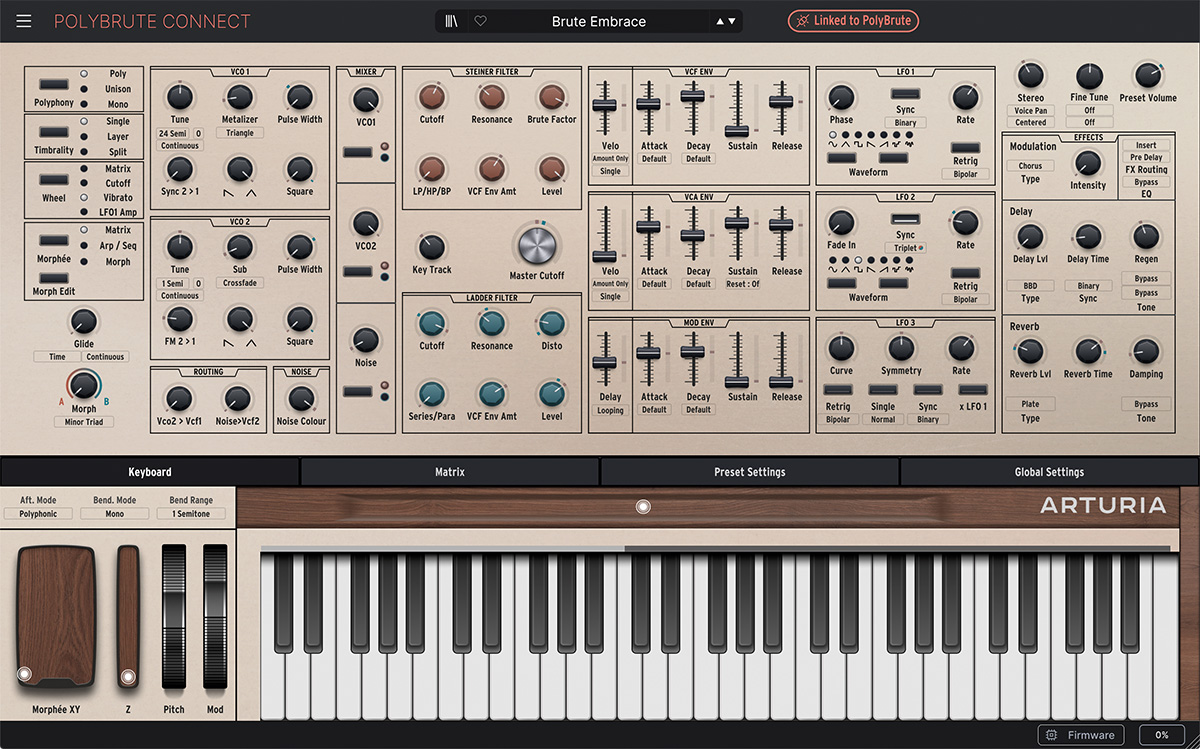Open the hamburger main menu
Viewport: 1200px width, 749px height.
tap(24, 21)
